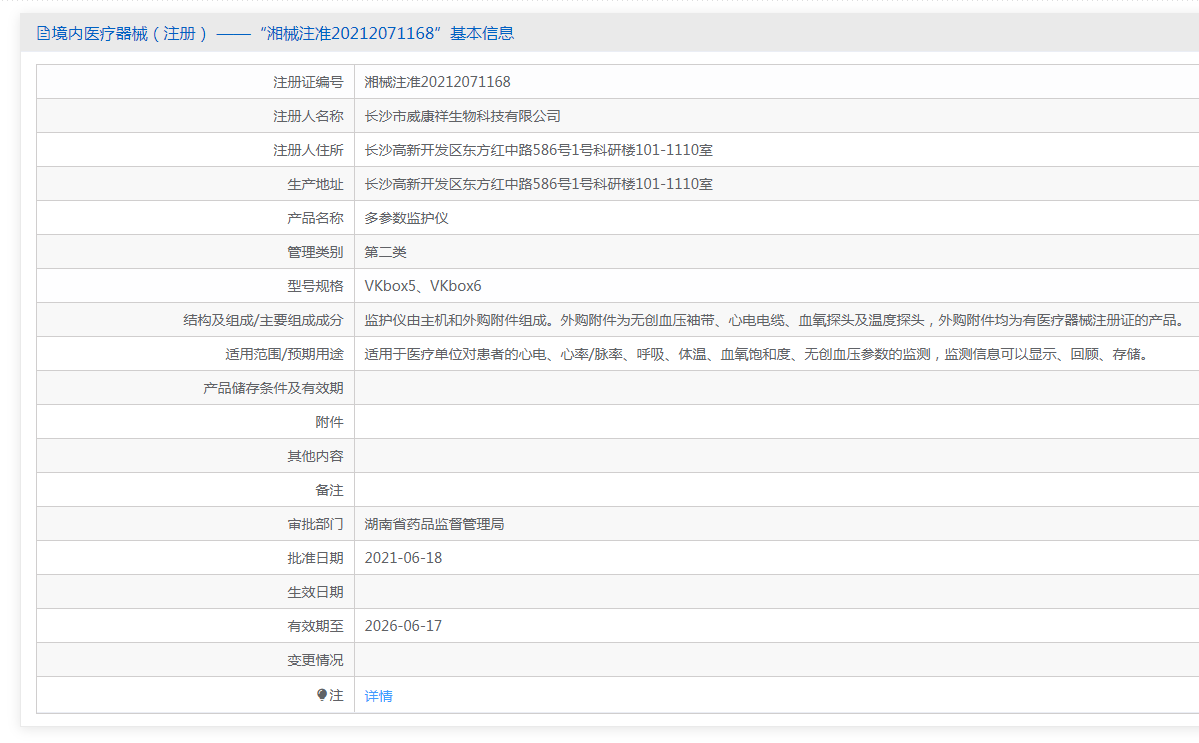Click expiry date 2026-06-17

pos(403,626)
